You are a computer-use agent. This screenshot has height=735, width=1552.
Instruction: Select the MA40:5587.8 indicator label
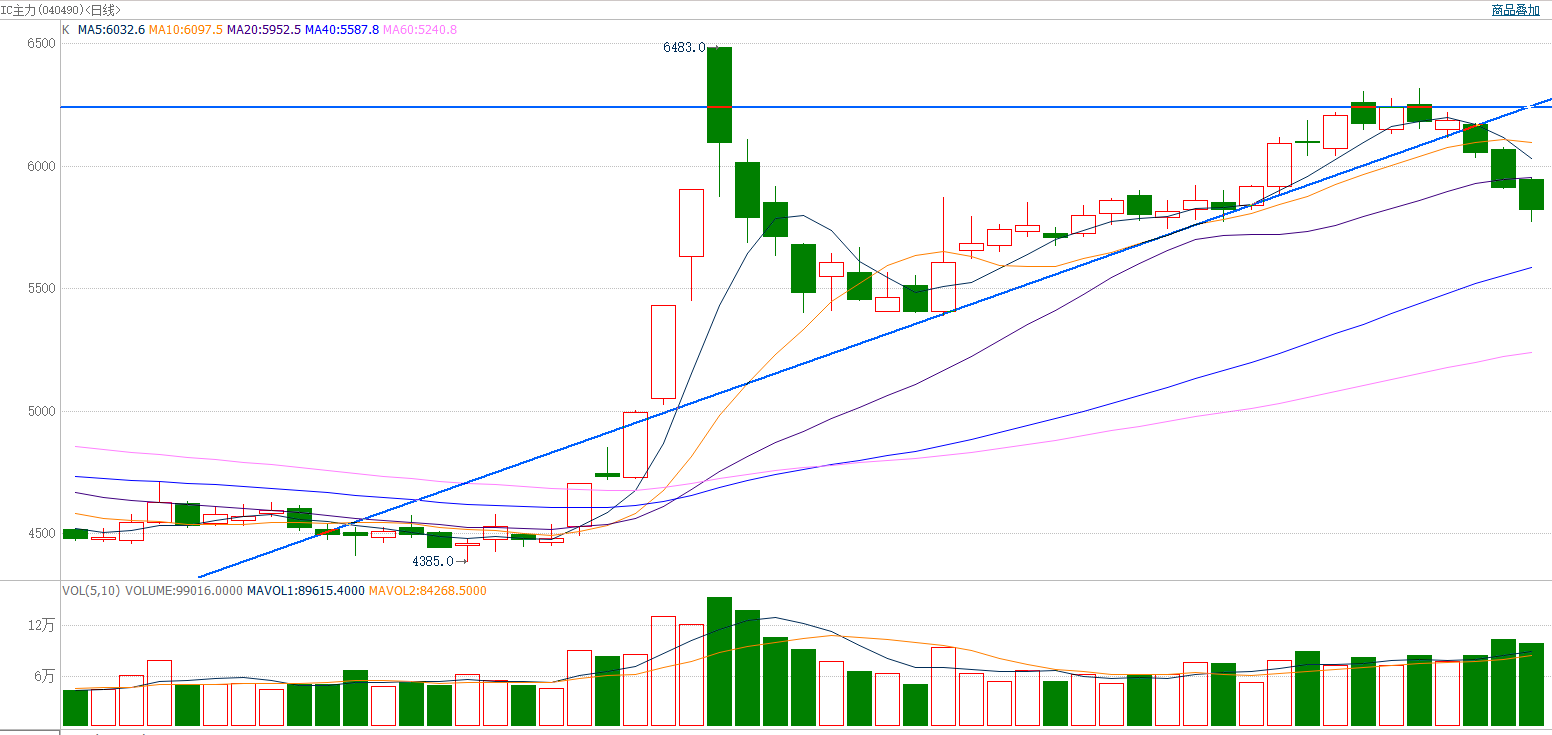(342, 30)
